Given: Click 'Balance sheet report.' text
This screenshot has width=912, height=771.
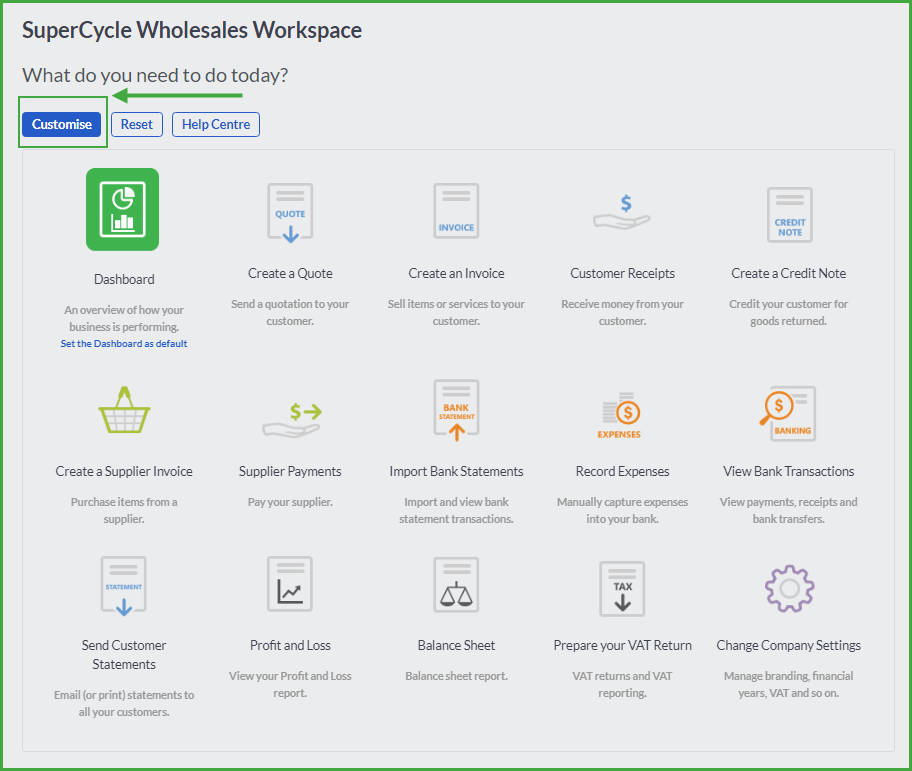Looking at the screenshot, I should pyautogui.click(x=457, y=676).
